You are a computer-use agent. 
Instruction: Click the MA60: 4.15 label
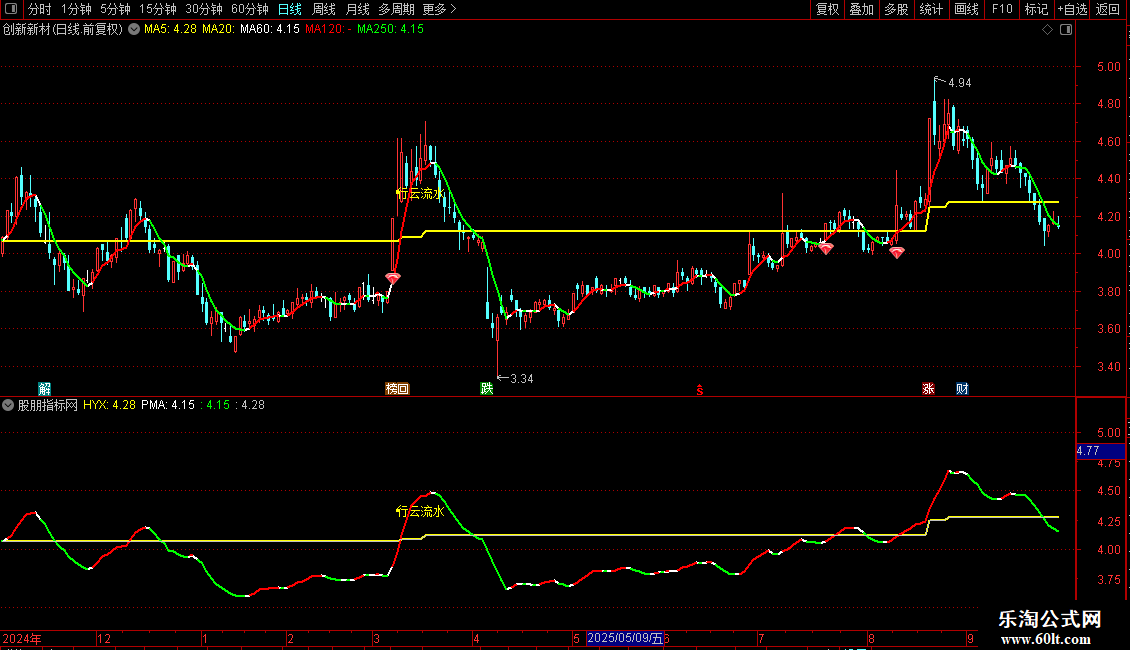(x=270, y=29)
